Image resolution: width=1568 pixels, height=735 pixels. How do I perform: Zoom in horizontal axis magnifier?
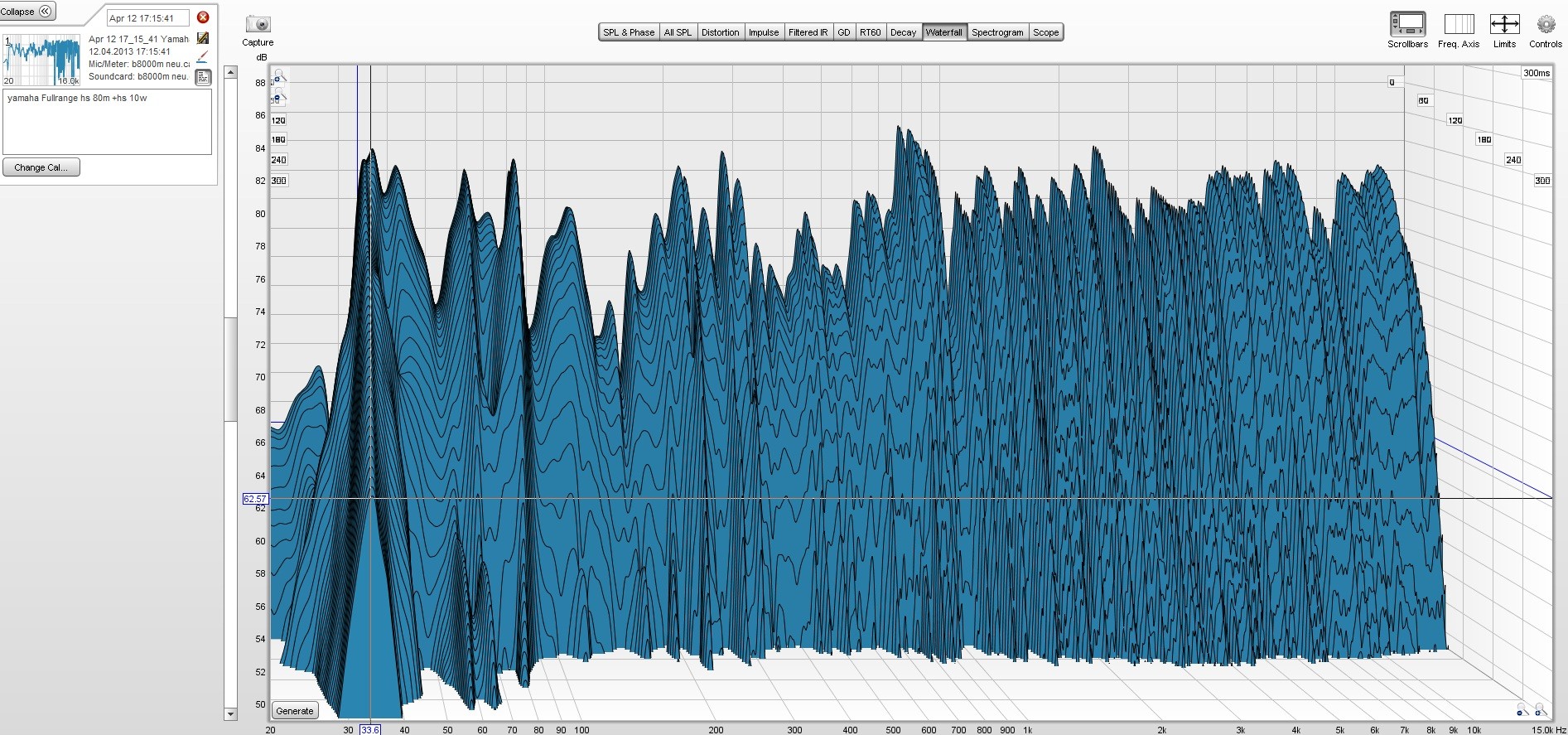tap(1540, 709)
